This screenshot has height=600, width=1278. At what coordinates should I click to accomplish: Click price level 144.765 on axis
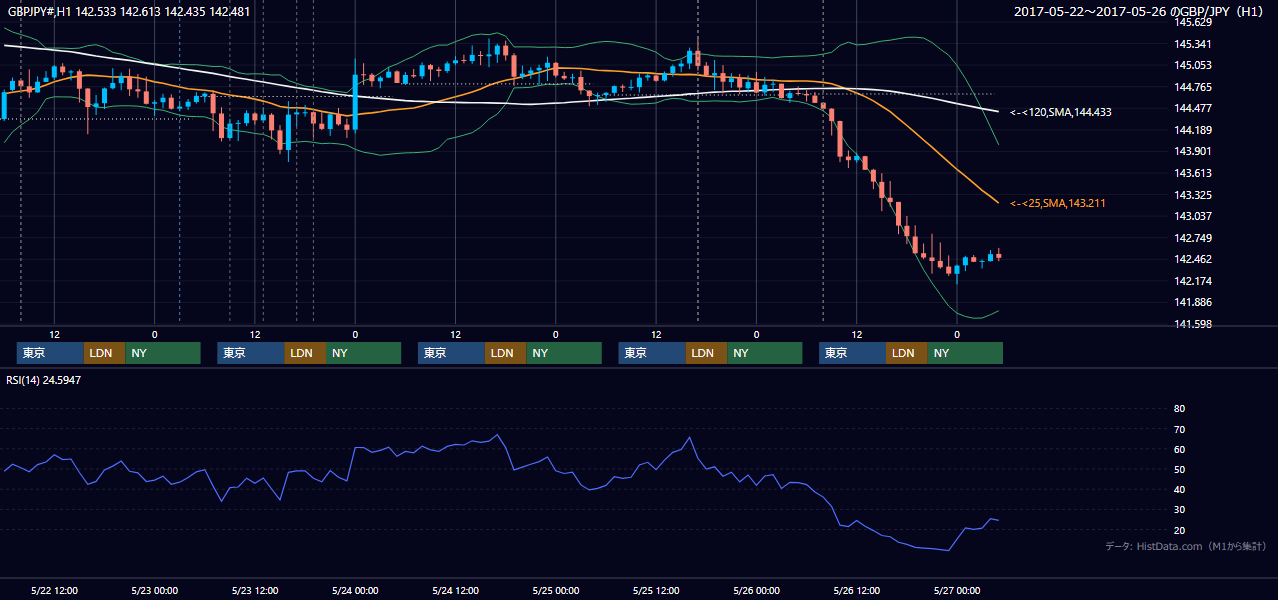[x=1192, y=87]
